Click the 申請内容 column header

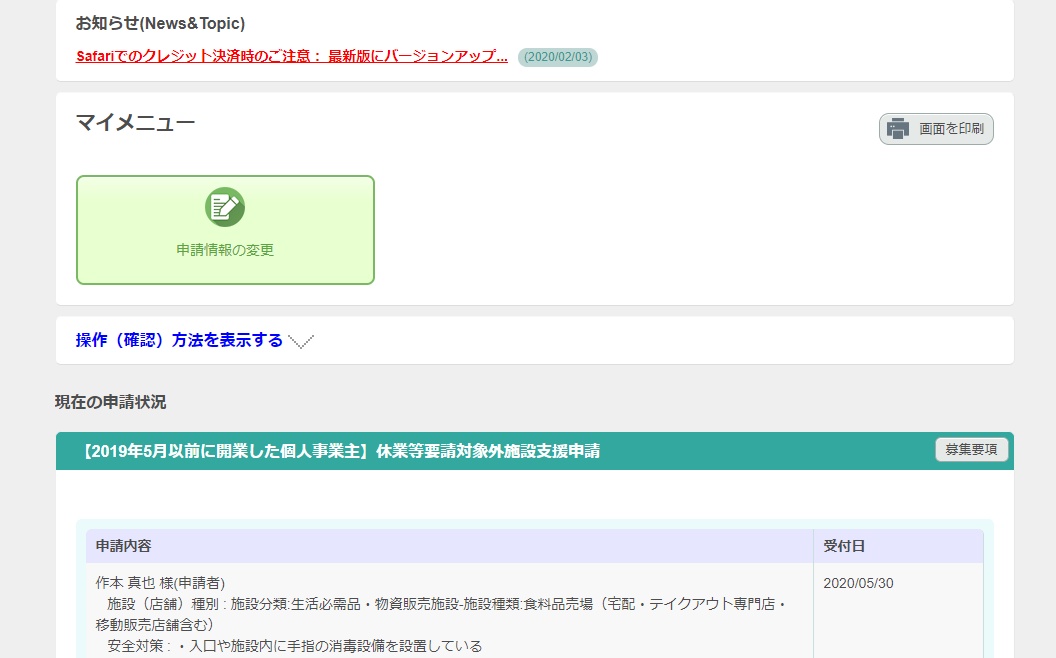click(x=449, y=546)
